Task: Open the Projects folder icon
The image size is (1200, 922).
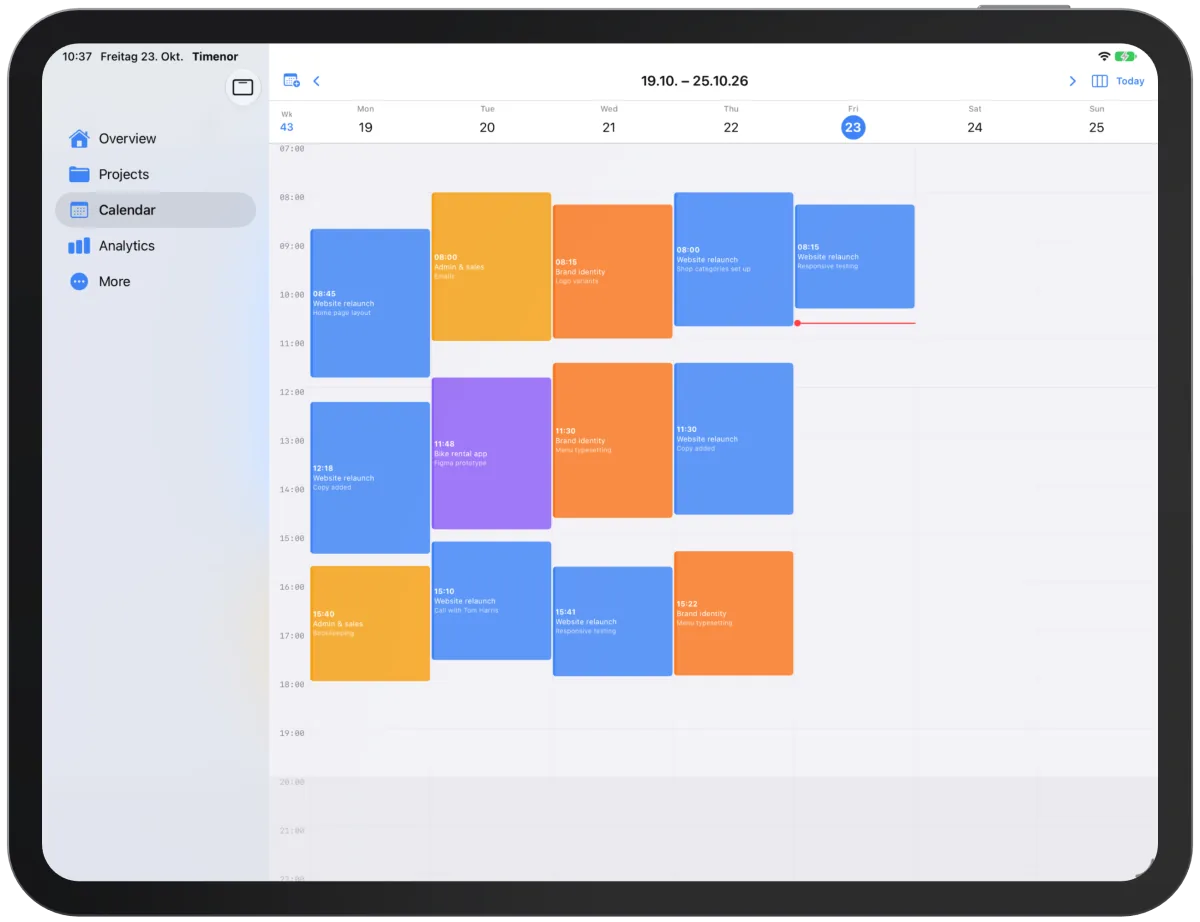Action: (x=79, y=174)
